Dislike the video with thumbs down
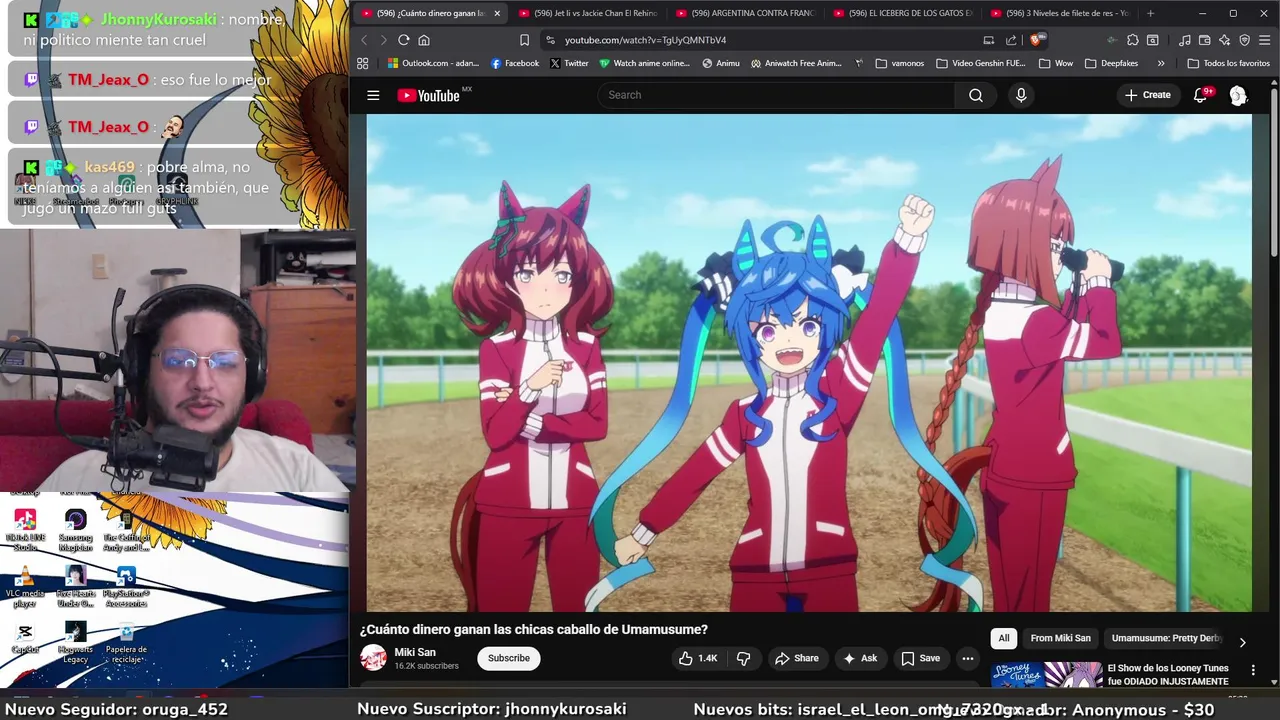 pos(743,658)
